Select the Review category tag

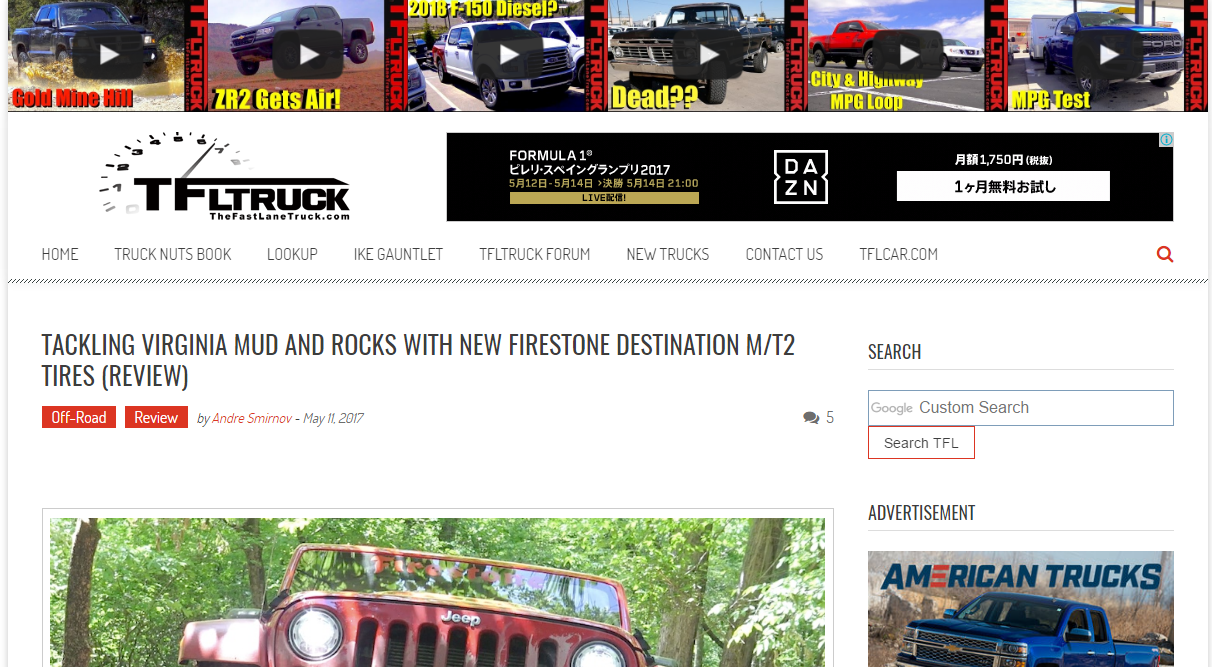(x=156, y=418)
